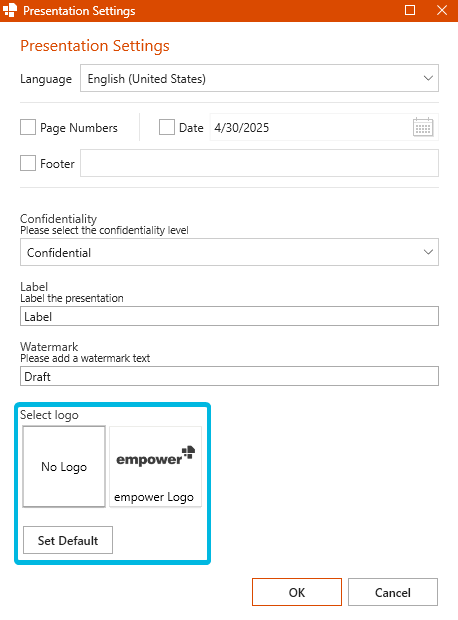Select the No Logo option
The width and height of the screenshot is (458, 620).
pyautogui.click(x=64, y=467)
